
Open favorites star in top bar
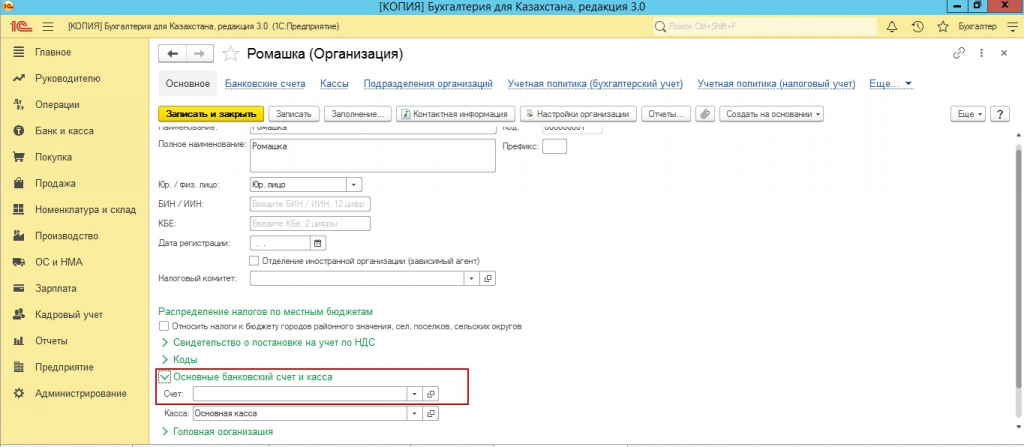pyautogui.click(x=942, y=27)
